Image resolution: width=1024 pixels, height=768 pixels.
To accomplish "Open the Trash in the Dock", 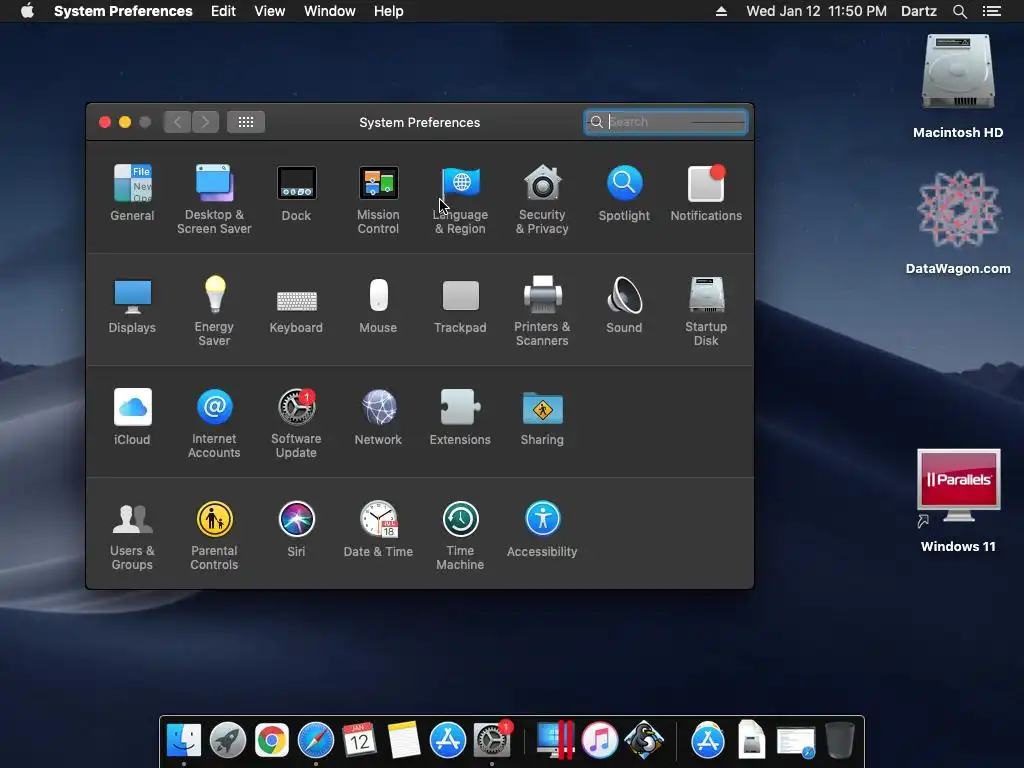I will [840, 741].
